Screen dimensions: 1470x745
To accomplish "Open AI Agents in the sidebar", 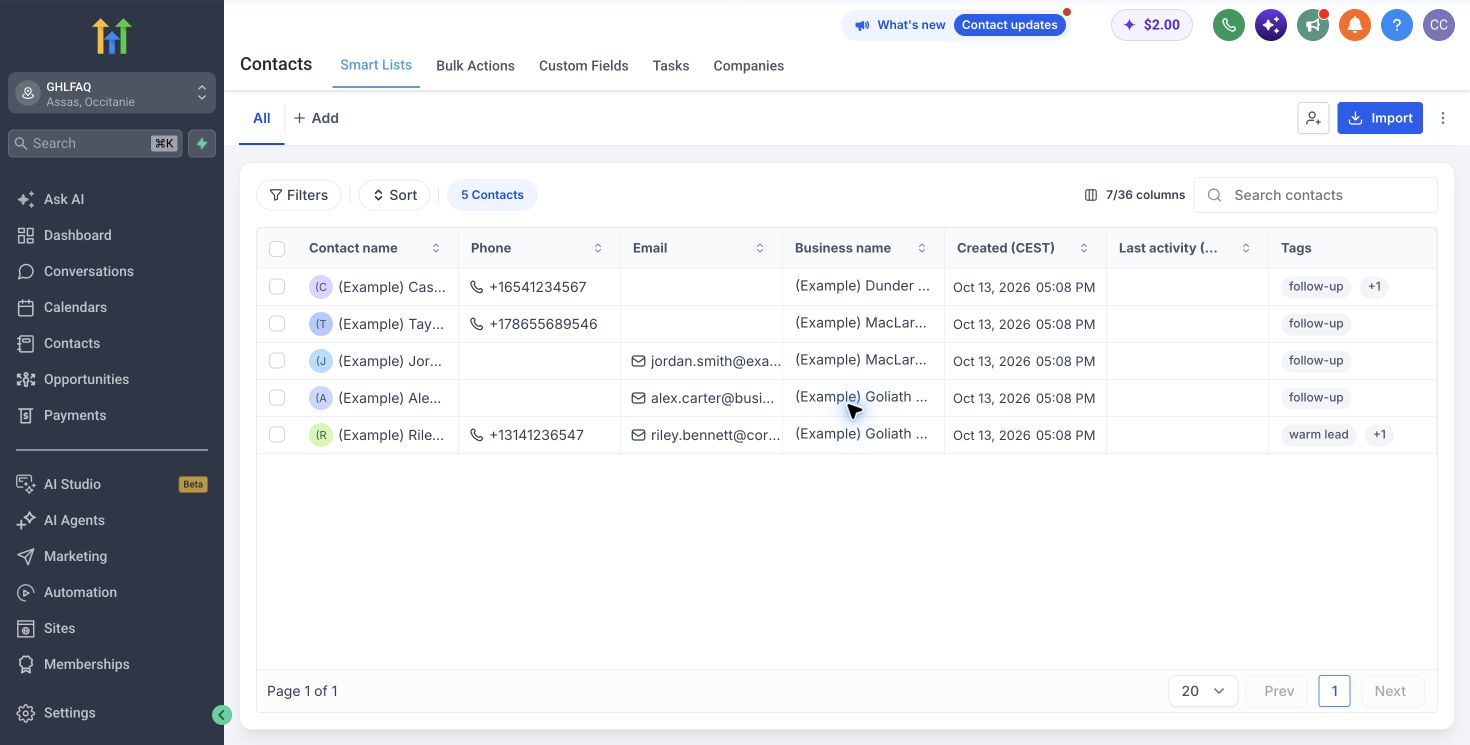I will [74, 520].
